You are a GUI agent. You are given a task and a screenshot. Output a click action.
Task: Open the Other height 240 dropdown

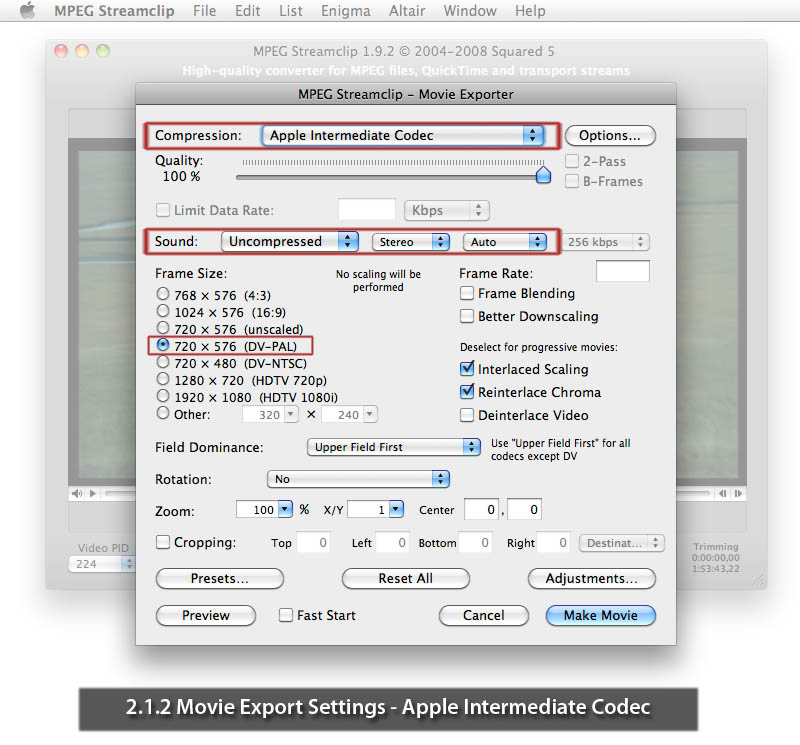pyautogui.click(x=370, y=414)
